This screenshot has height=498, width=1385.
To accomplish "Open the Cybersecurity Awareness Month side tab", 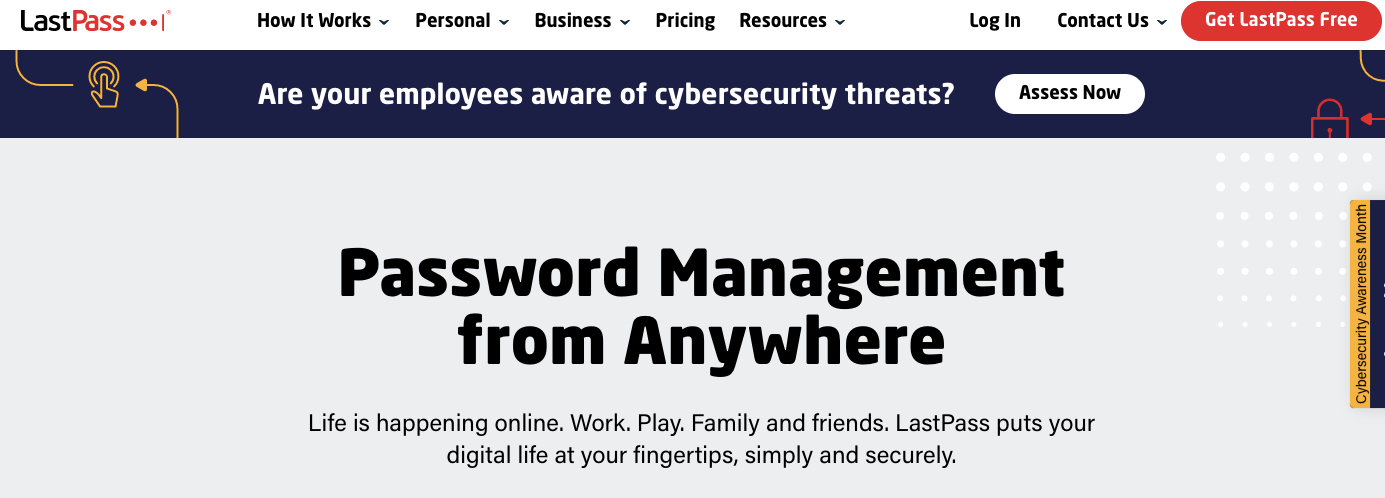I will (1361, 304).
